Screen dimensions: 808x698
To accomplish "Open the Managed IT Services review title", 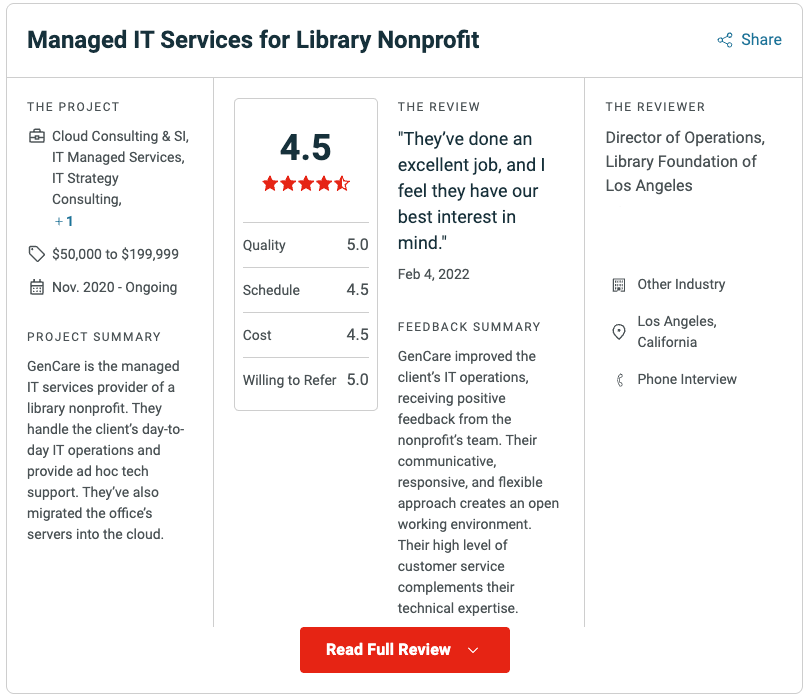I will pyautogui.click(x=253, y=40).
